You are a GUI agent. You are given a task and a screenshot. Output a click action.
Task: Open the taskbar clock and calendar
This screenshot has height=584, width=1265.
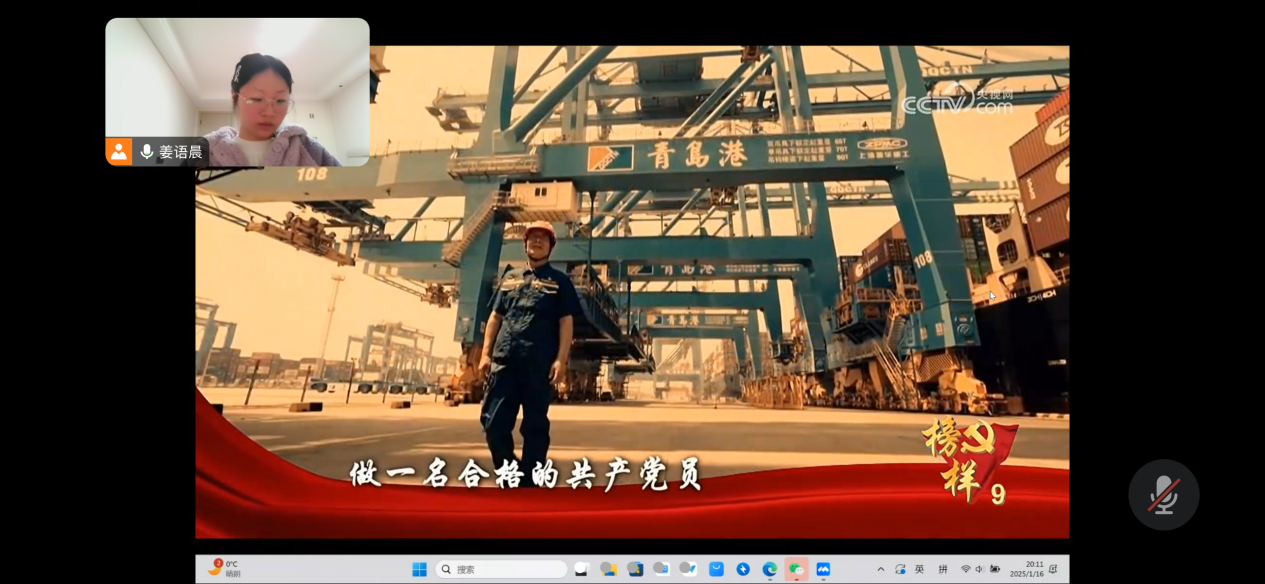(1033, 569)
